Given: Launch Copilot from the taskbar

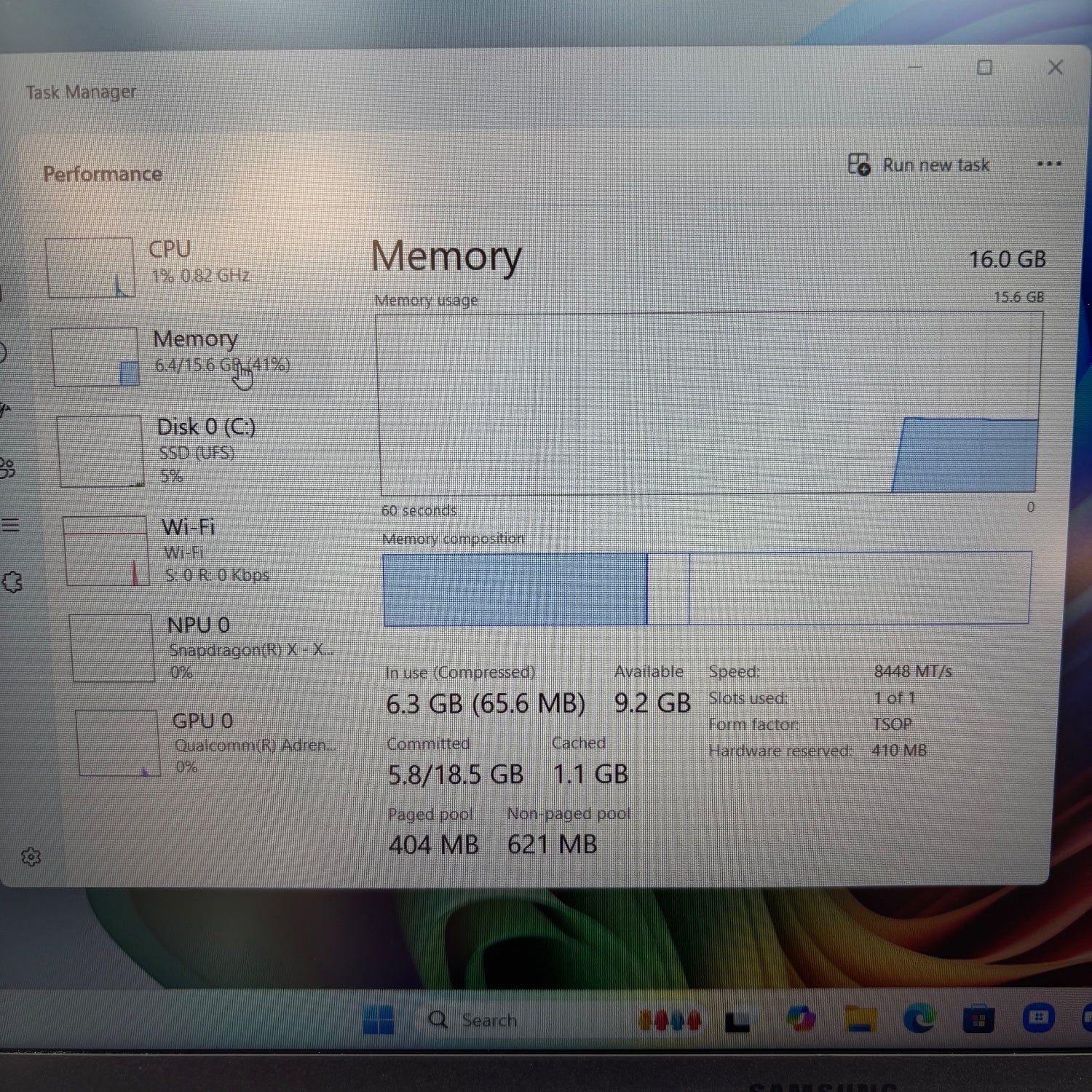Looking at the screenshot, I should tap(801, 1018).
